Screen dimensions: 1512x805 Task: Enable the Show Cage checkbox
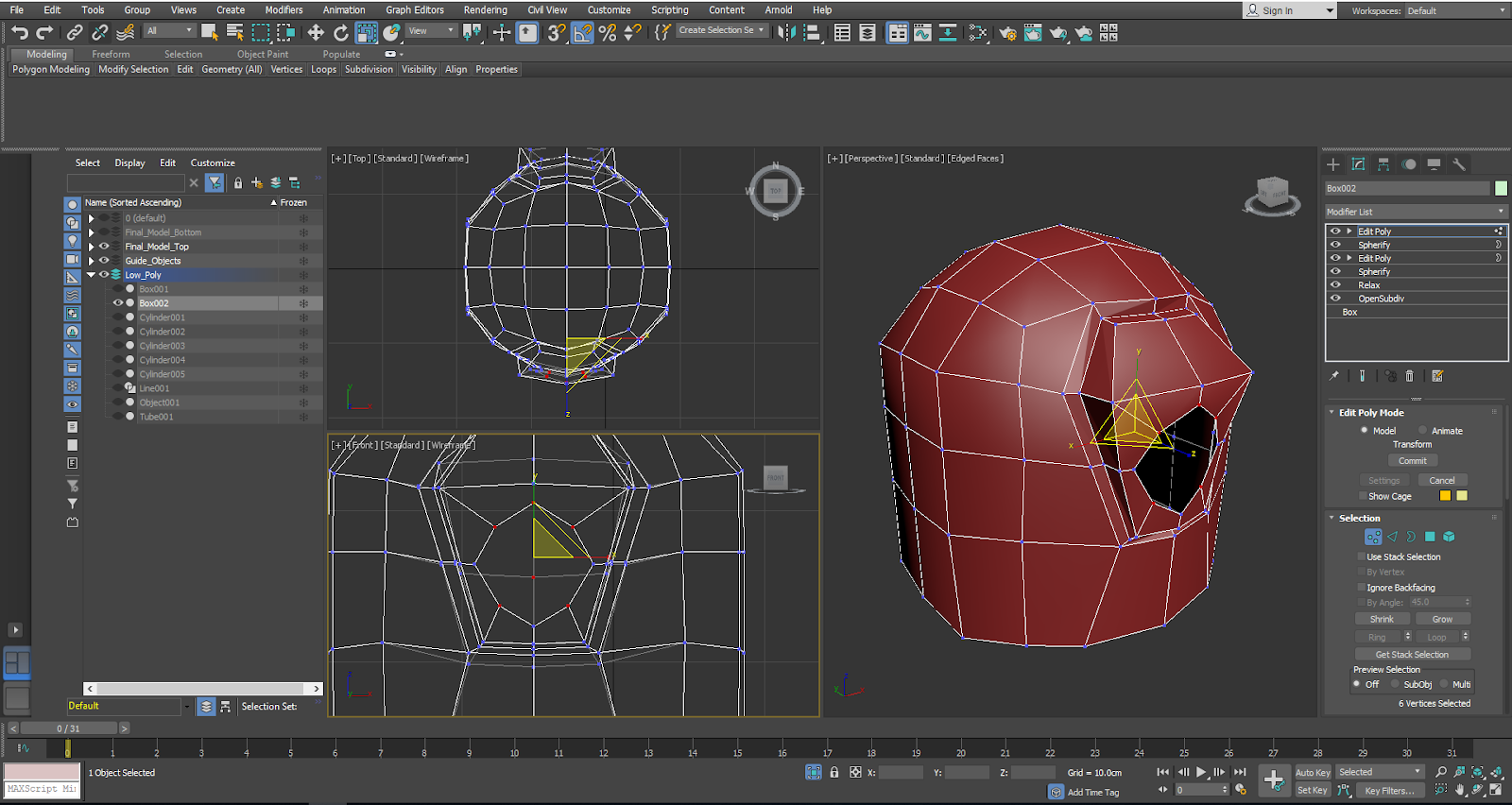tap(1363, 496)
